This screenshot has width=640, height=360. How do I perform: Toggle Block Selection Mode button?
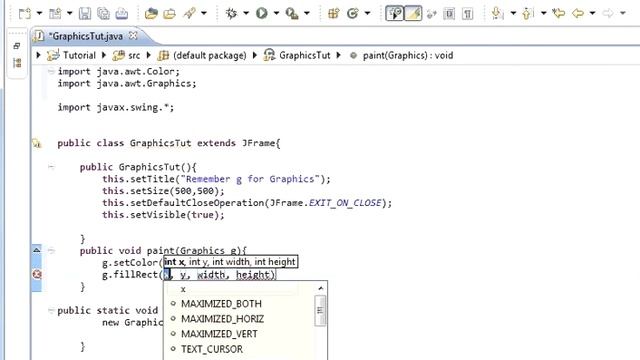(449, 13)
